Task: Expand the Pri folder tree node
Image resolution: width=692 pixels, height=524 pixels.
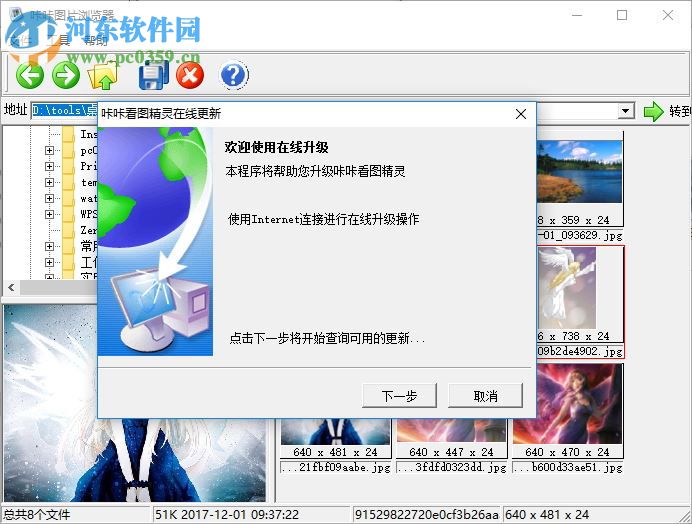Action: coord(49,166)
